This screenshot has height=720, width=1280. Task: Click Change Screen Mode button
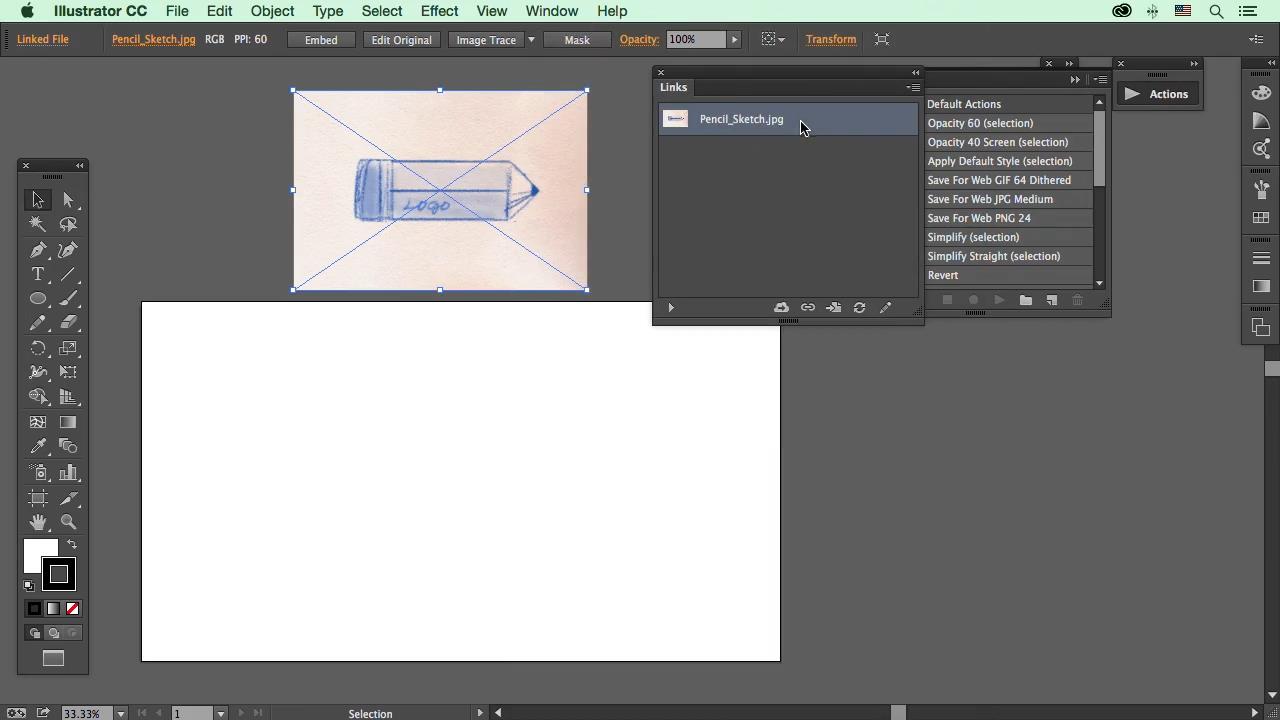click(53, 658)
